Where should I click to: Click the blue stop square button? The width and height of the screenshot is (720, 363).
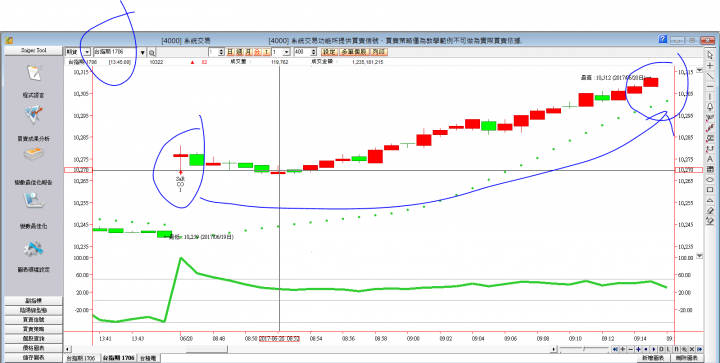[x=646, y=349]
